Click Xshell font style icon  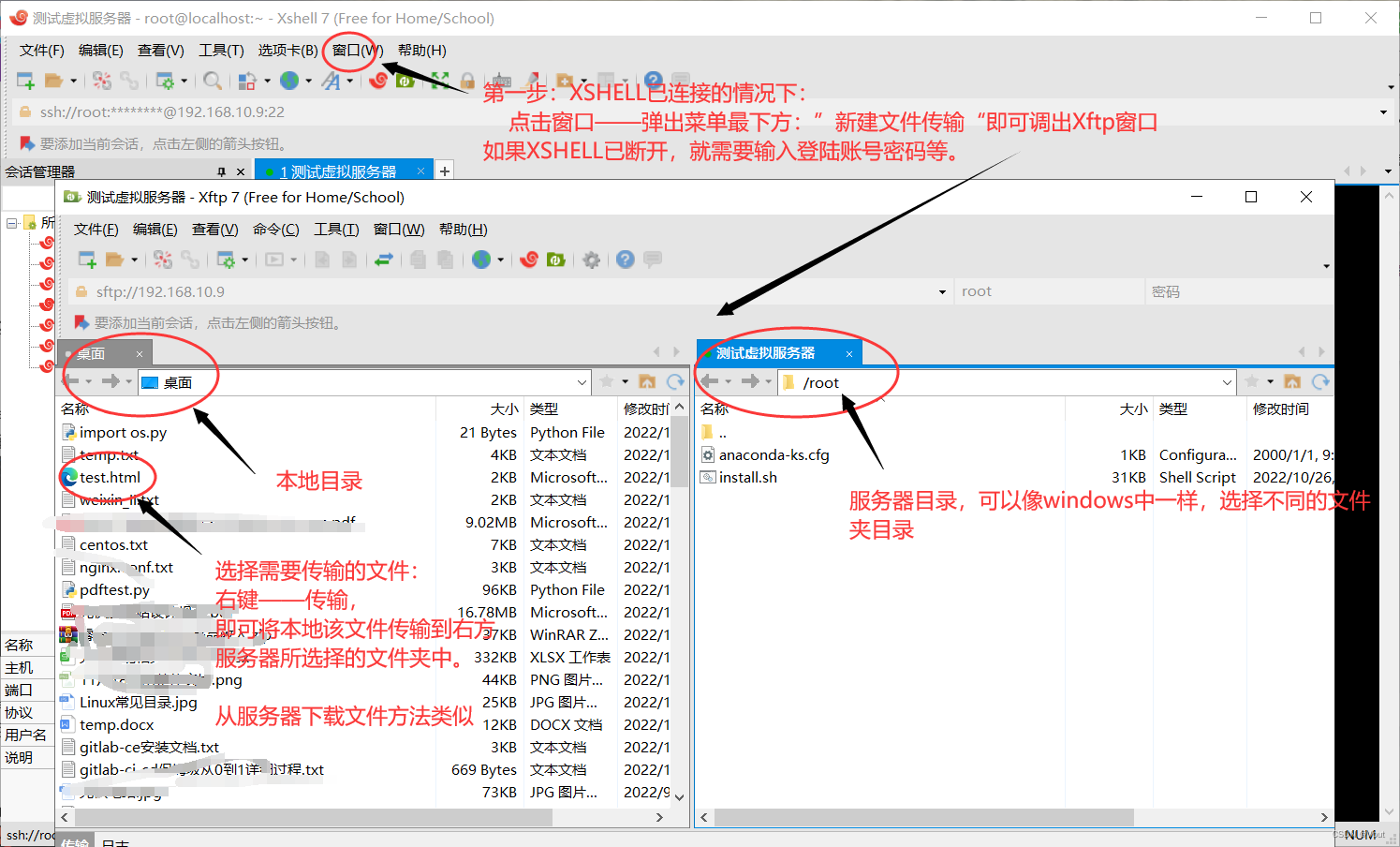point(331,81)
